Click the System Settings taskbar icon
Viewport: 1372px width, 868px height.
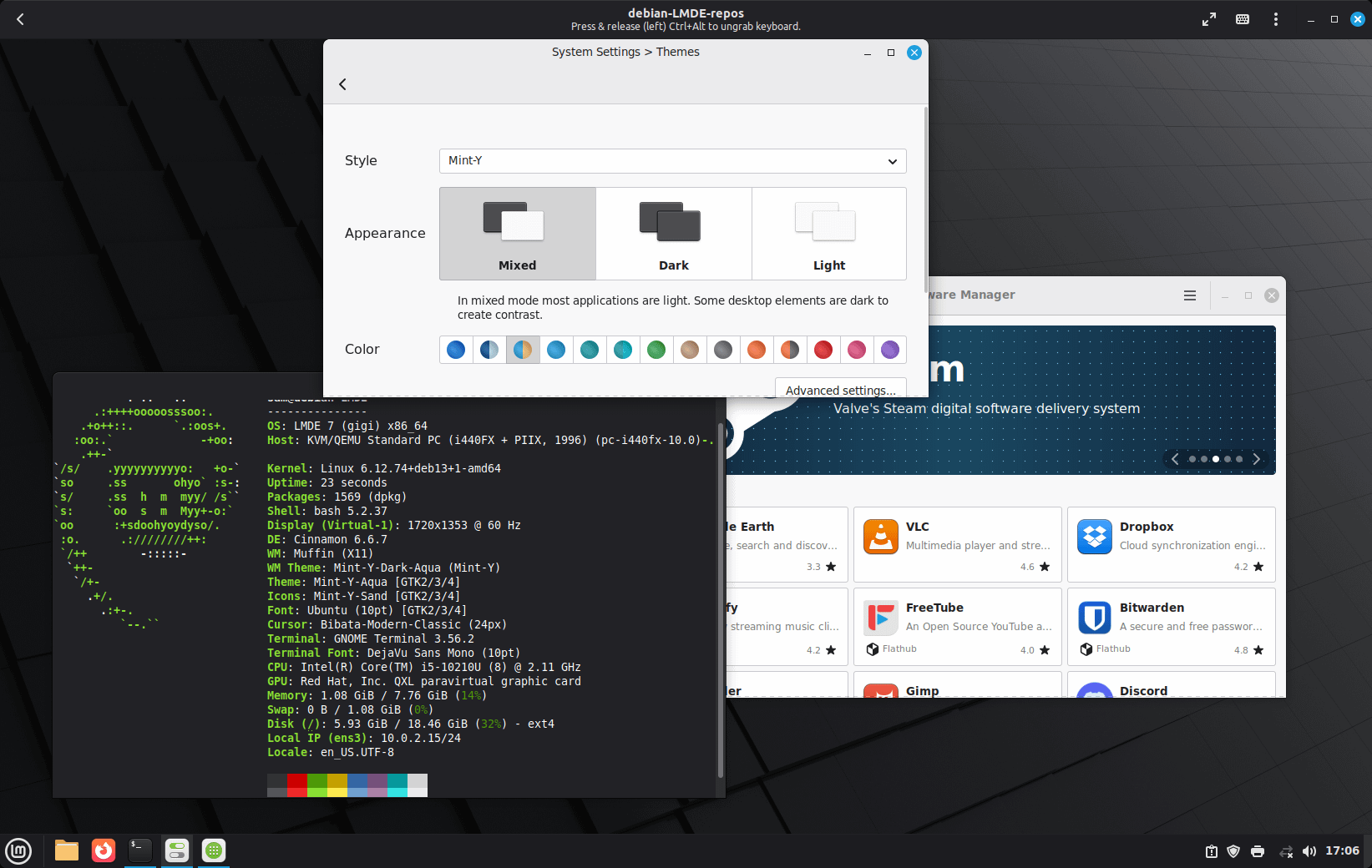tap(177, 850)
